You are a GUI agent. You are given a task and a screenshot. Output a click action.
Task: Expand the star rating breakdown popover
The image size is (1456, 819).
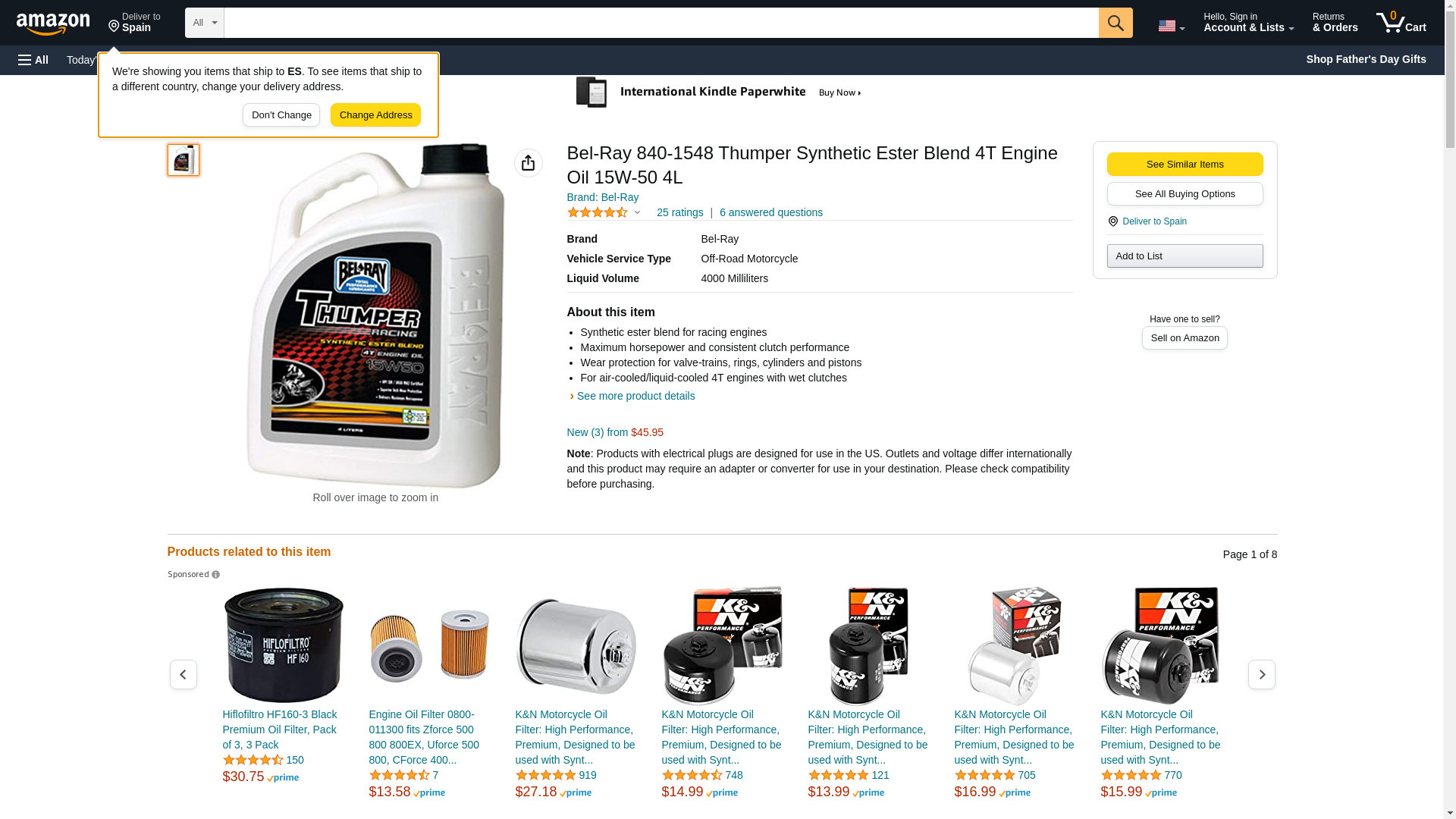(604, 213)
